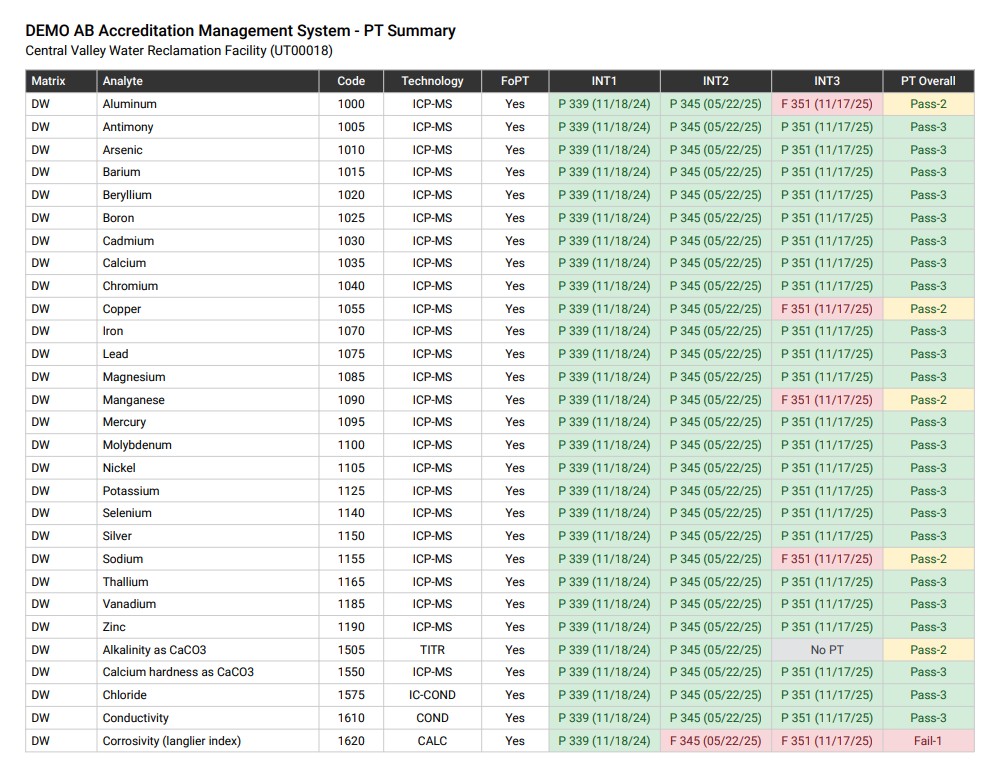
Task: Click the FoPT column header
Action: pyautogui.click(x=514, y=81)
